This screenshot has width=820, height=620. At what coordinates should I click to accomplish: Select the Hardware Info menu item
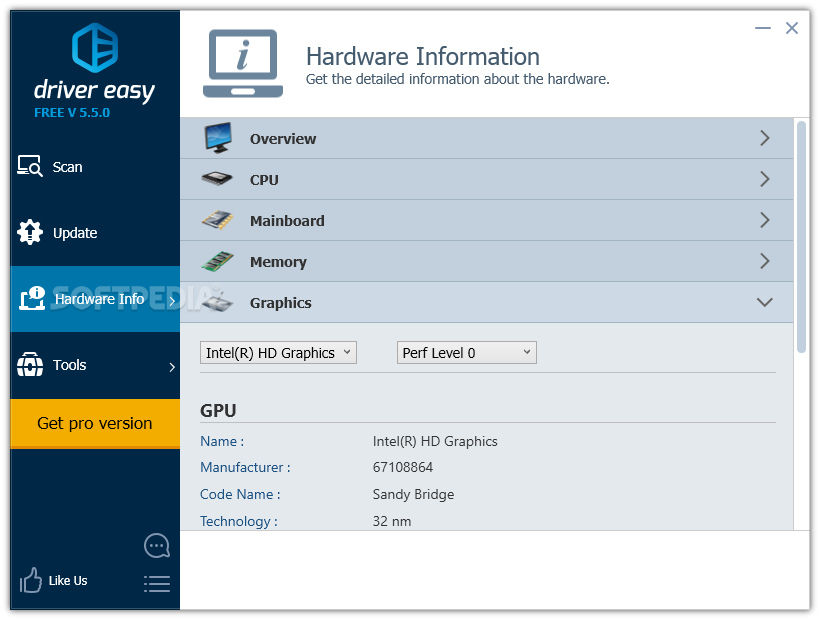[95, 299]
